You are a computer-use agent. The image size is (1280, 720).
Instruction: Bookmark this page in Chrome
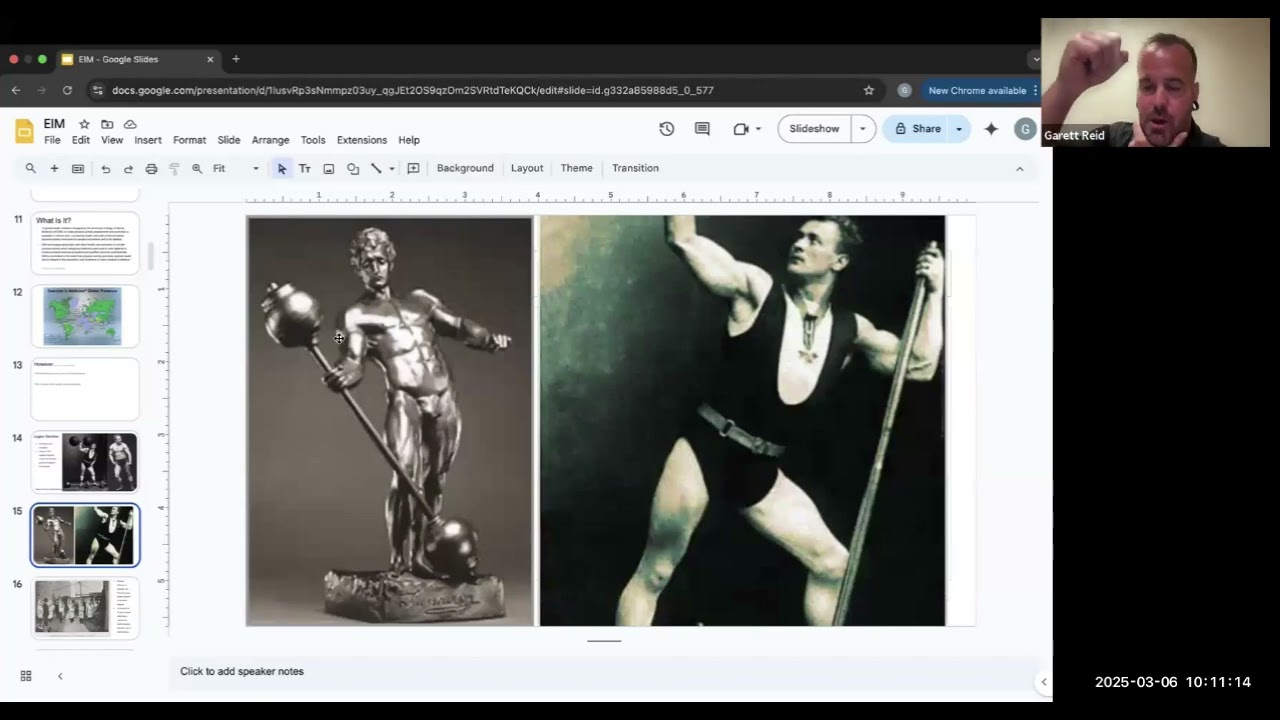click(x=869, y=90)
